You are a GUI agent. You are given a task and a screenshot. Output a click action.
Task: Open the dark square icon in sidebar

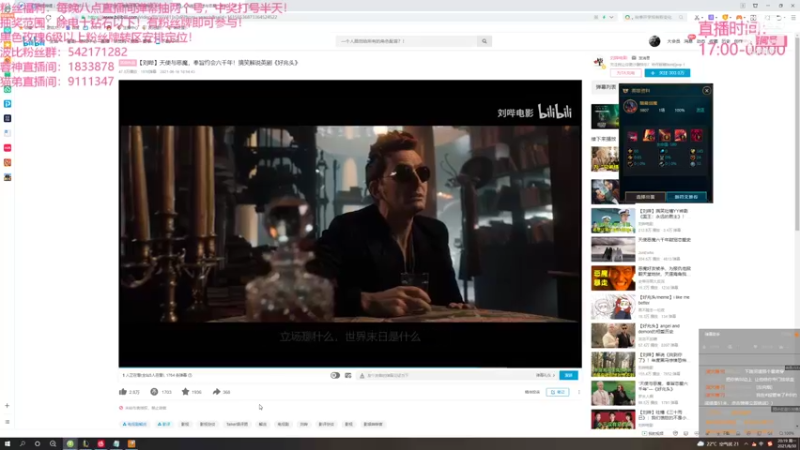(7, 118)
